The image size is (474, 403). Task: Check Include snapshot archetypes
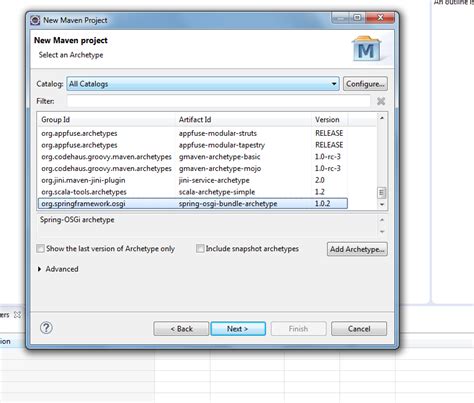click(x=200, y=249)
